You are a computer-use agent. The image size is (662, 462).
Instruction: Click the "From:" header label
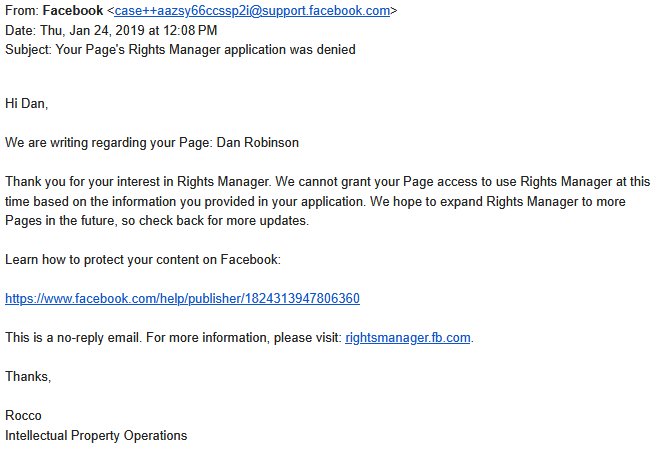pos(20,12)
